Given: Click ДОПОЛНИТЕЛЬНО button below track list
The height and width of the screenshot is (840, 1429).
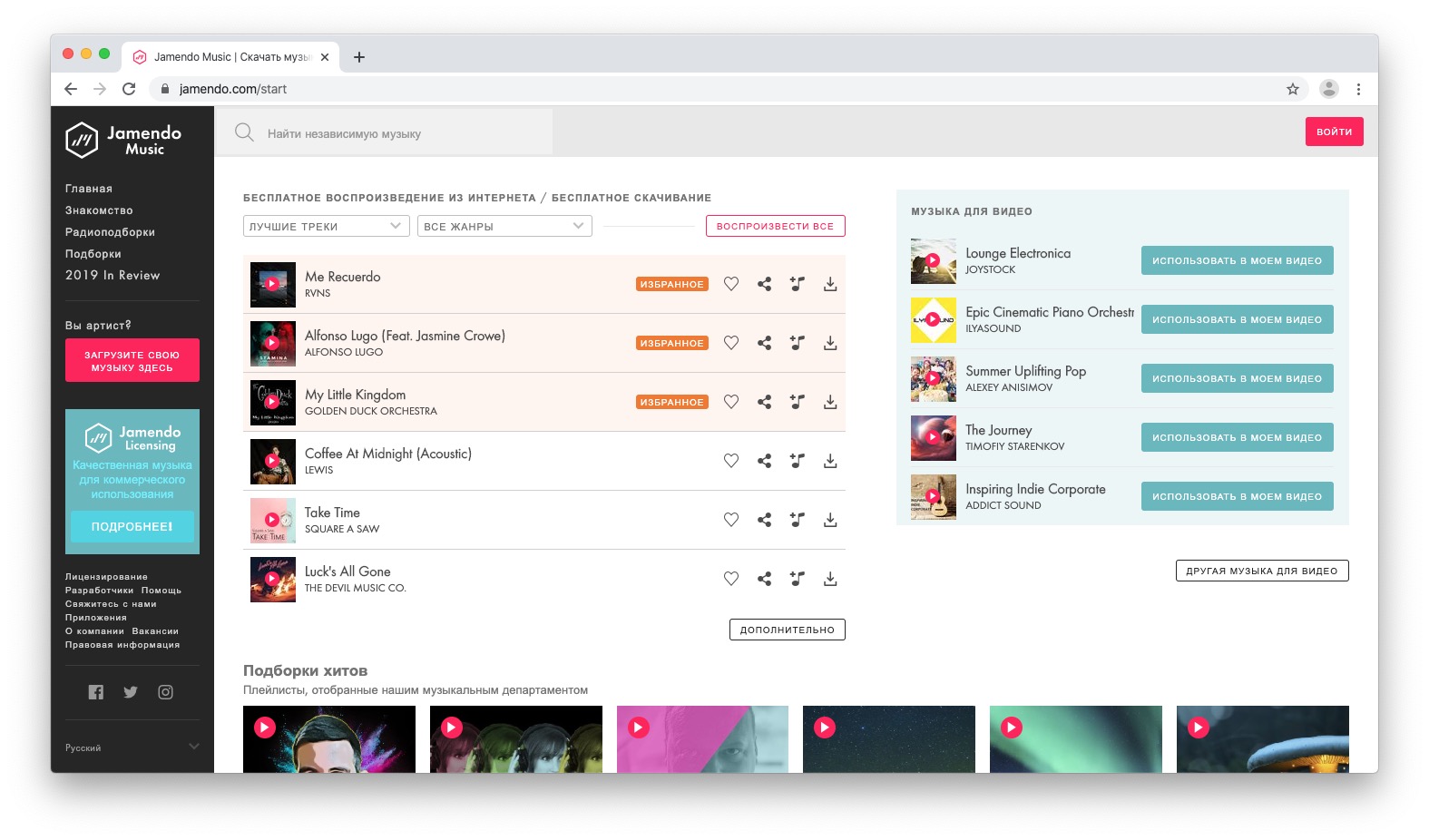Looking at the screenshot, I should coord(787,630).
